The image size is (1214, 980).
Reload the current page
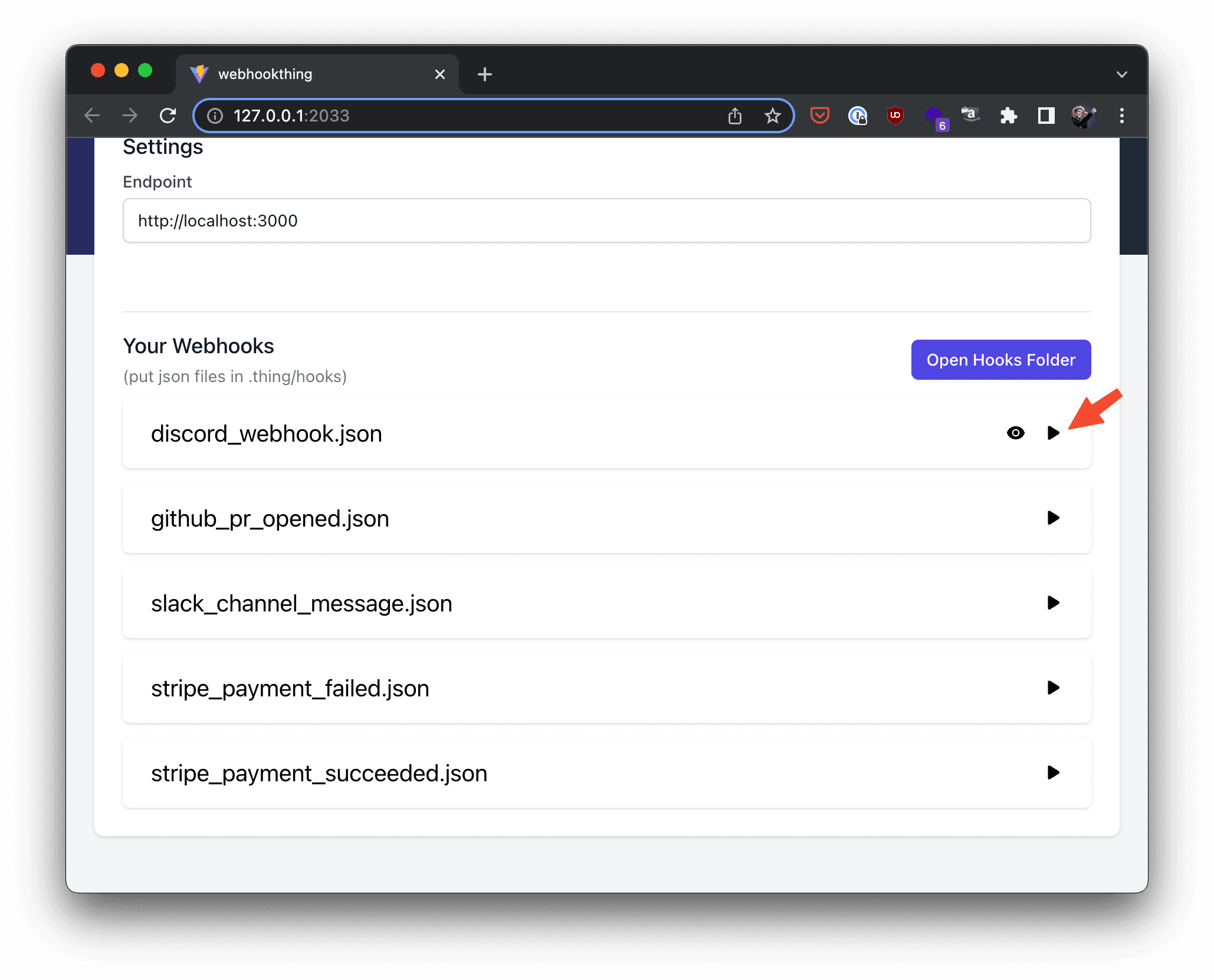168,116
